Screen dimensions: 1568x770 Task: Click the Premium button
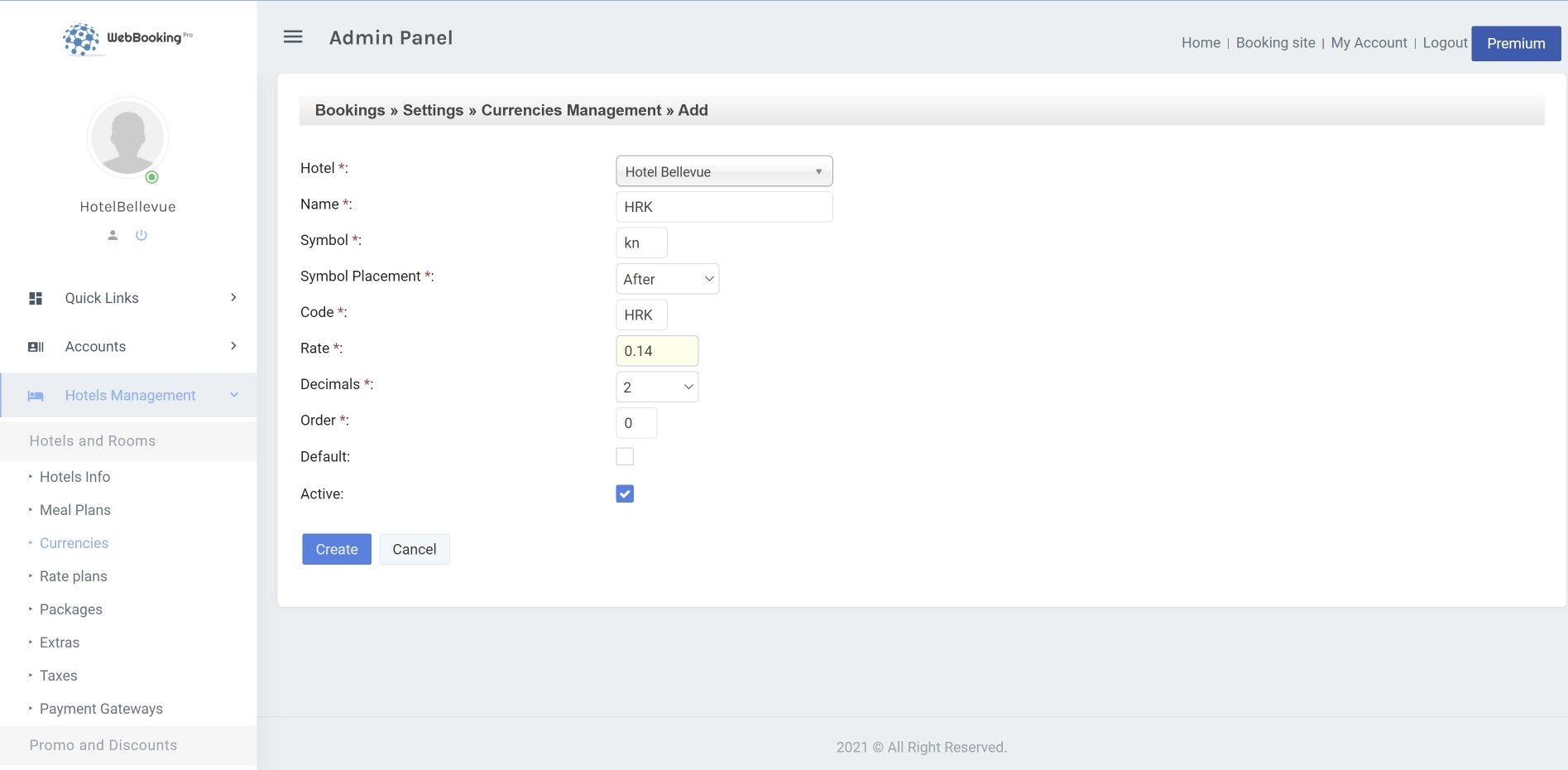point(1515,44)
